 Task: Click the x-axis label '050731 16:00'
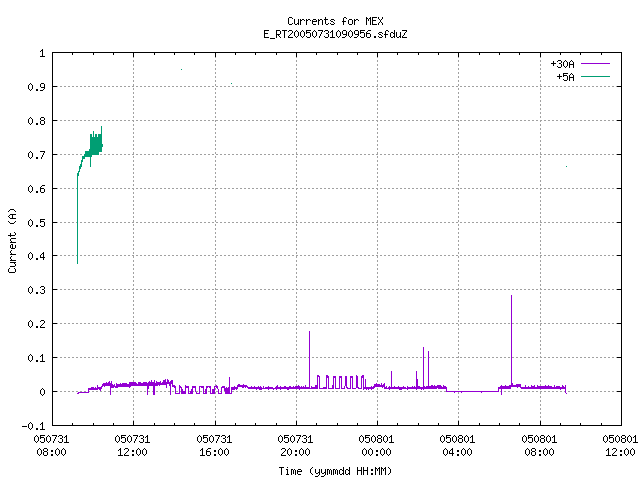pyautogui.click(x=214, y=445)
